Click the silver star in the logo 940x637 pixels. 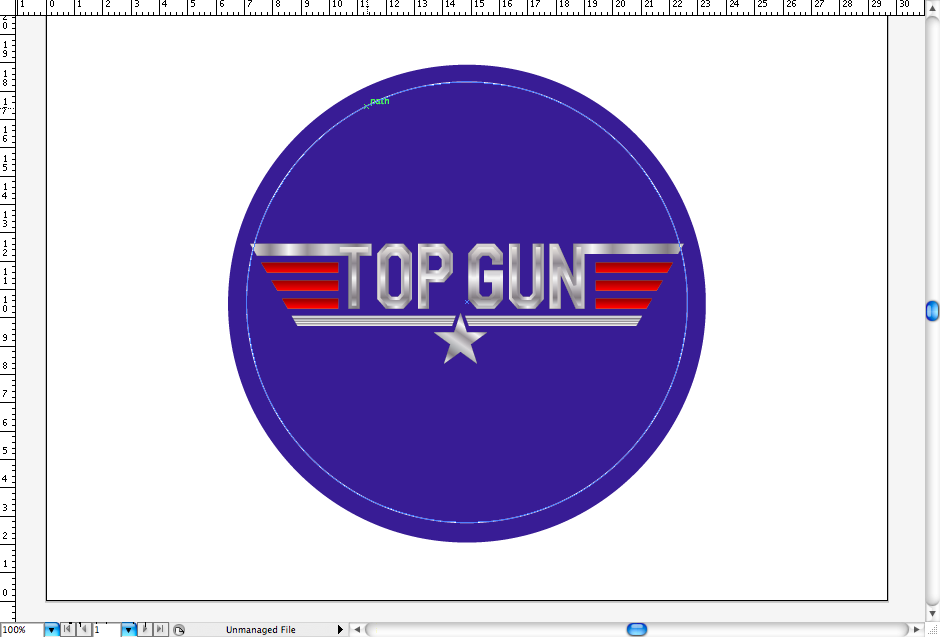(x=460, y=340)
